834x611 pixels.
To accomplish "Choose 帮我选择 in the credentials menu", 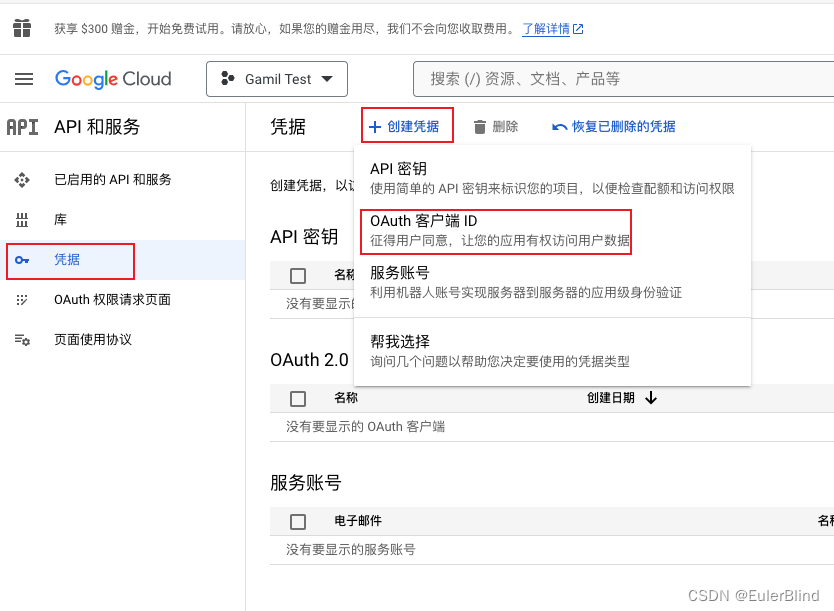I will coord(552,351).
